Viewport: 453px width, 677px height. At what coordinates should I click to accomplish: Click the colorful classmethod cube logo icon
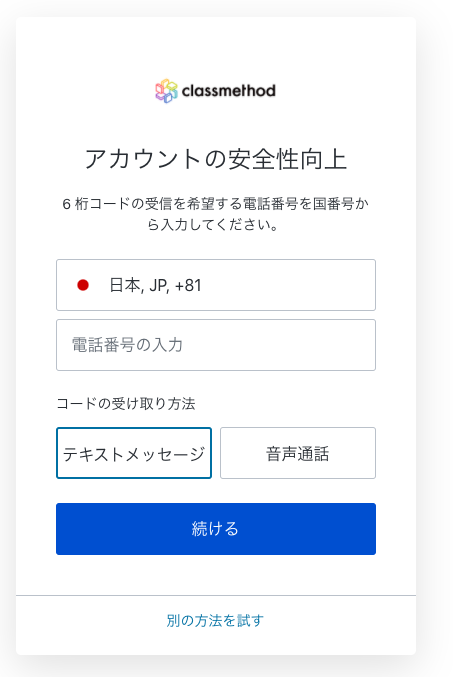tap(166, 91)
